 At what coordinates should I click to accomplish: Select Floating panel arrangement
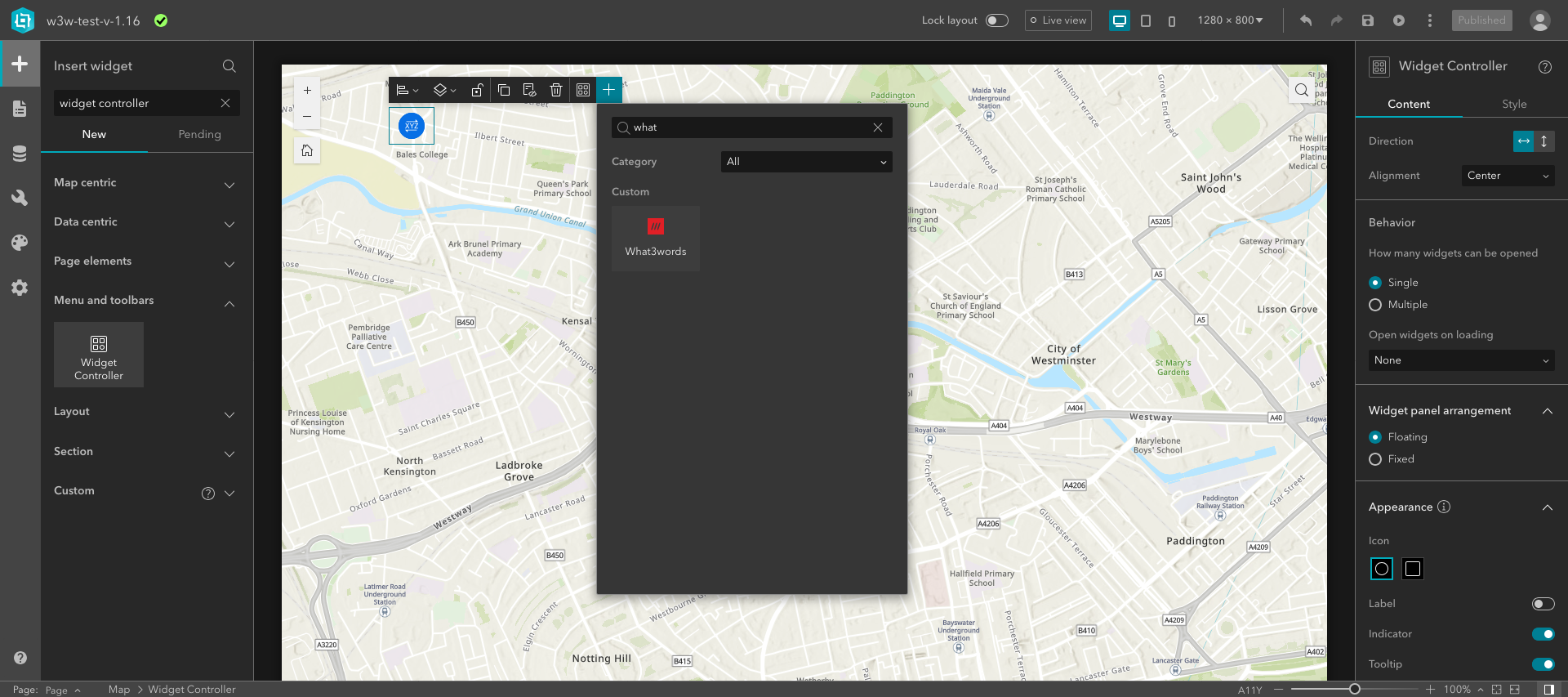coord(1375,437)
